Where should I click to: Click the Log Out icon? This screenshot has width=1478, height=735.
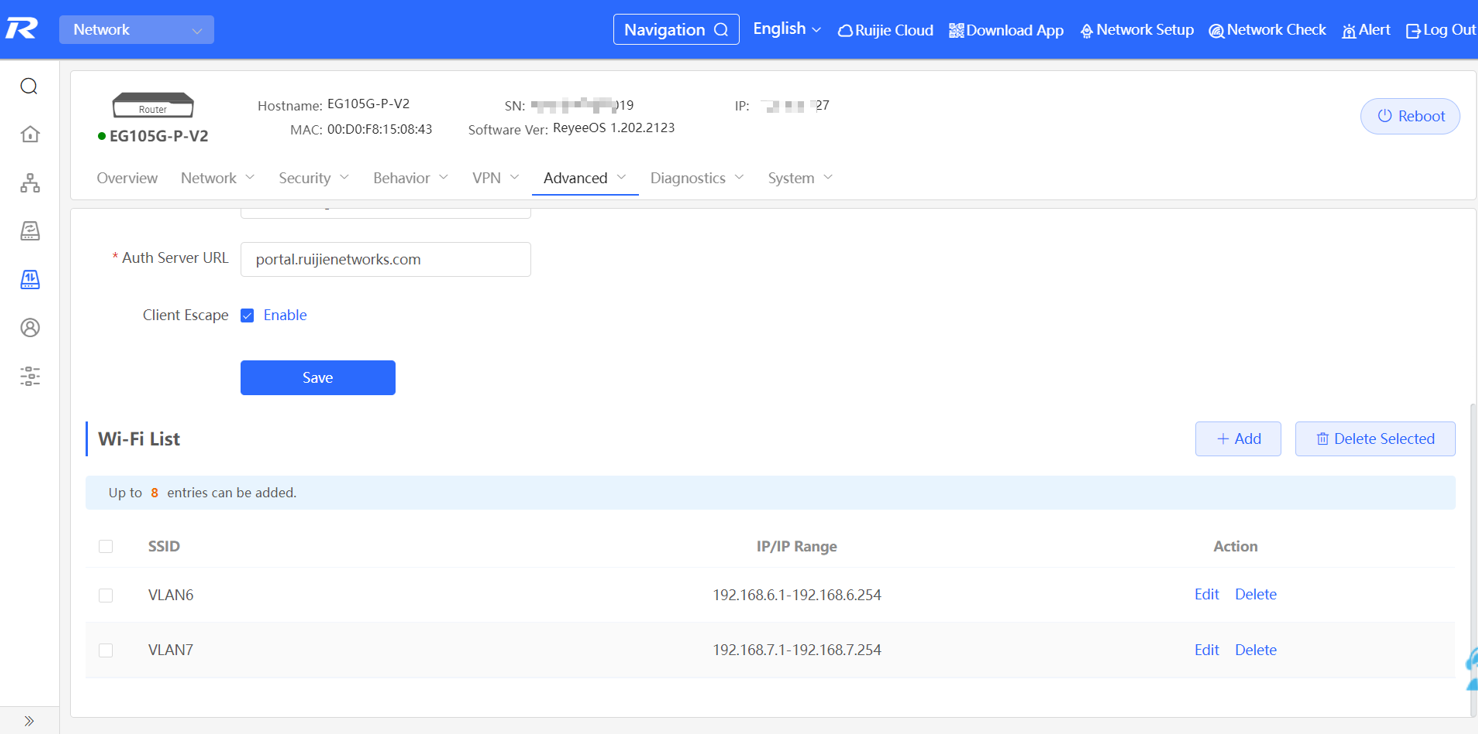click(1413, 31)
